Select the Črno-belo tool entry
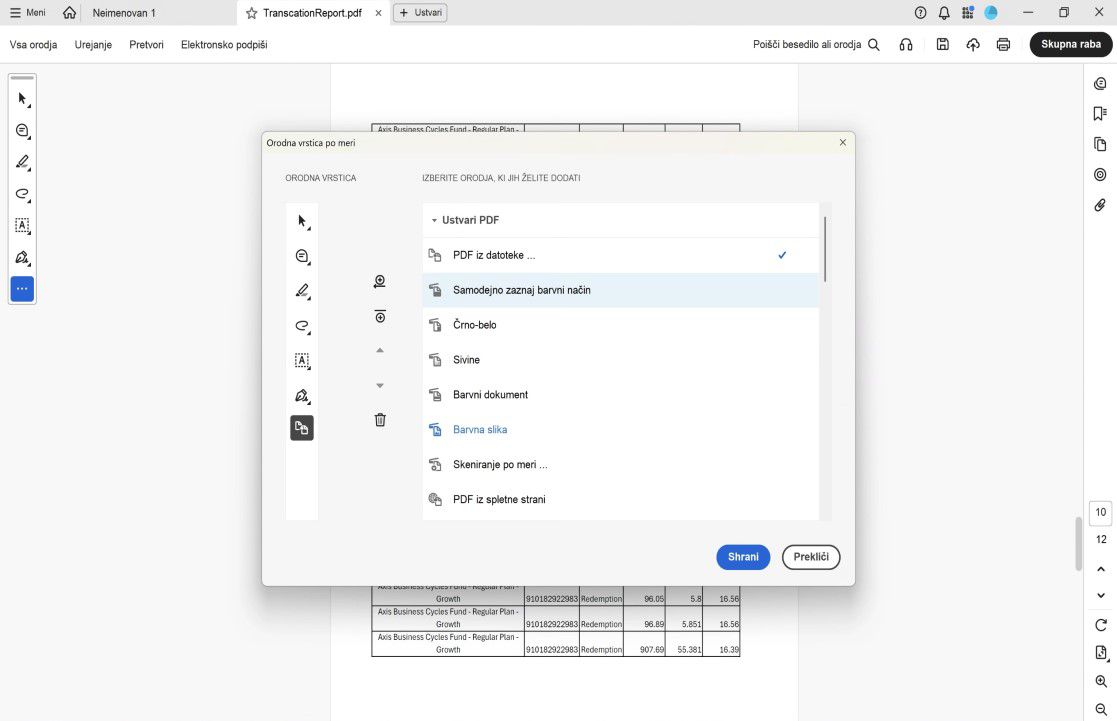Viewport: 1117px width, 721px height. (620, 325)
